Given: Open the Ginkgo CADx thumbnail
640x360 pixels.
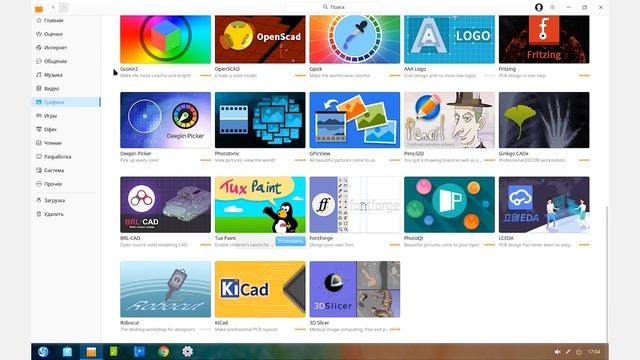Looking at the screenshot, I should click(544, 120).
